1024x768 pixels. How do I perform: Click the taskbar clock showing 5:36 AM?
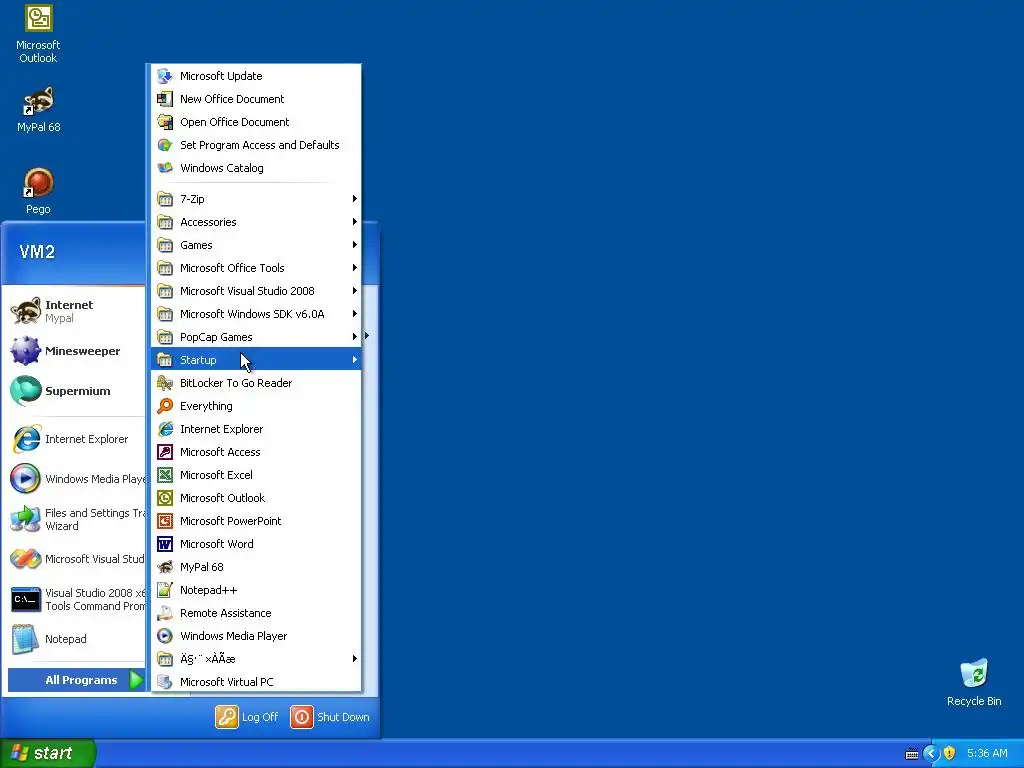tap(987, 753)
